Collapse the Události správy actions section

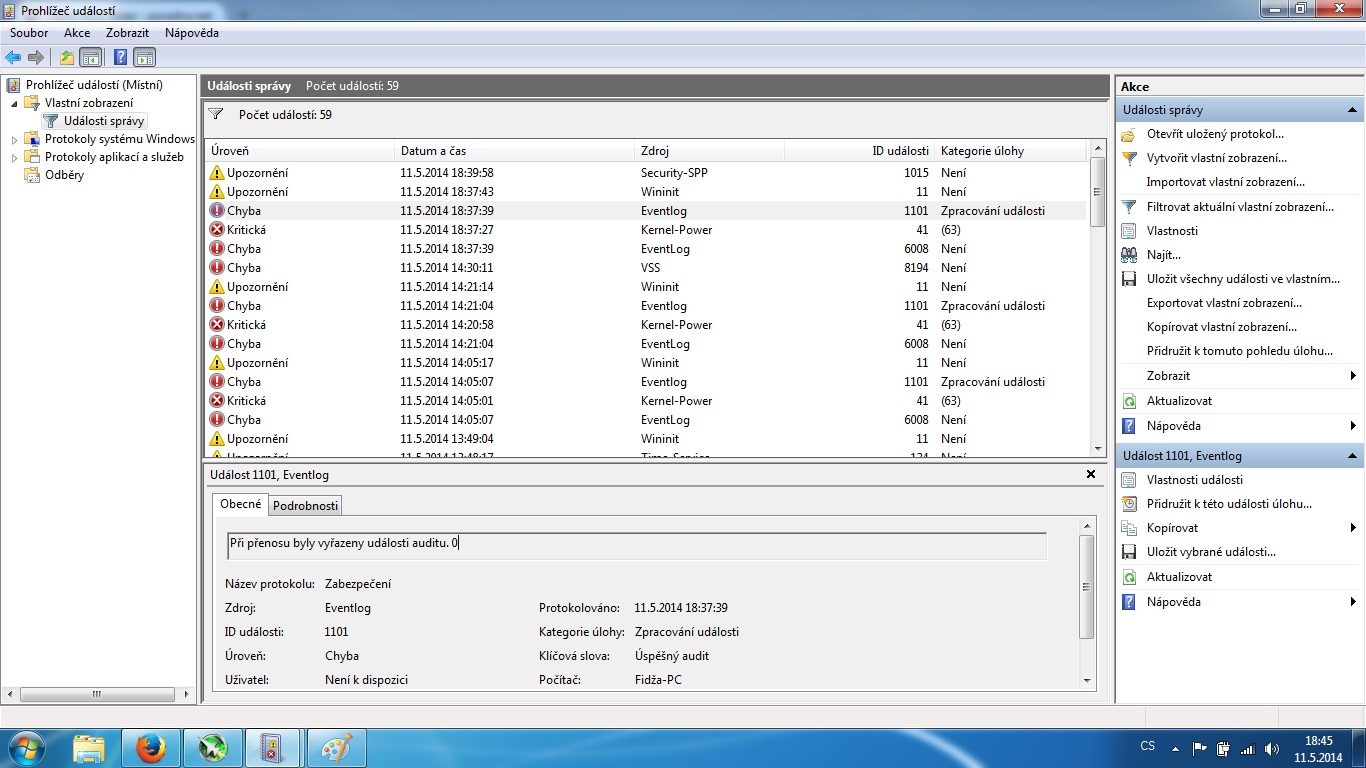tap(1353, 110)
